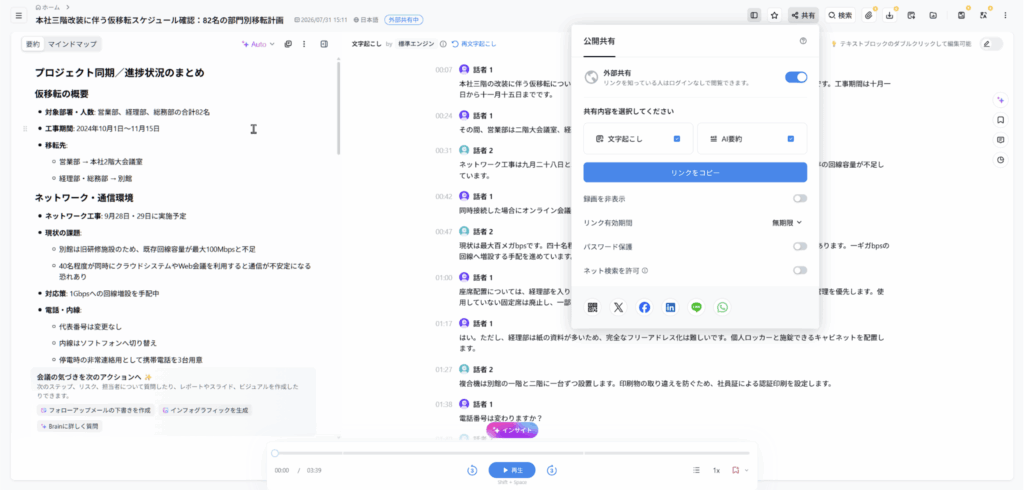Click the info icon beside ネット検索を許可
1024x490 pixels.
coord(645,270)
